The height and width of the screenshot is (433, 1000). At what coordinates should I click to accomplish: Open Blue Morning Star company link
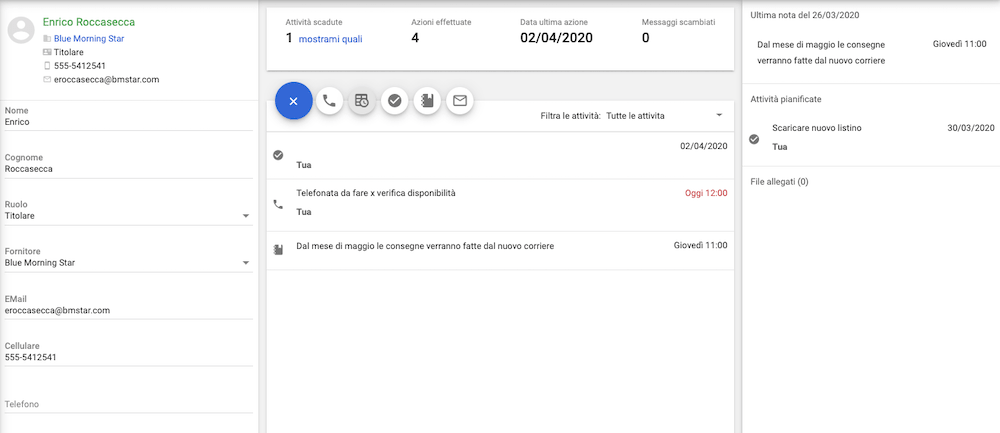[x=89, y=38]
